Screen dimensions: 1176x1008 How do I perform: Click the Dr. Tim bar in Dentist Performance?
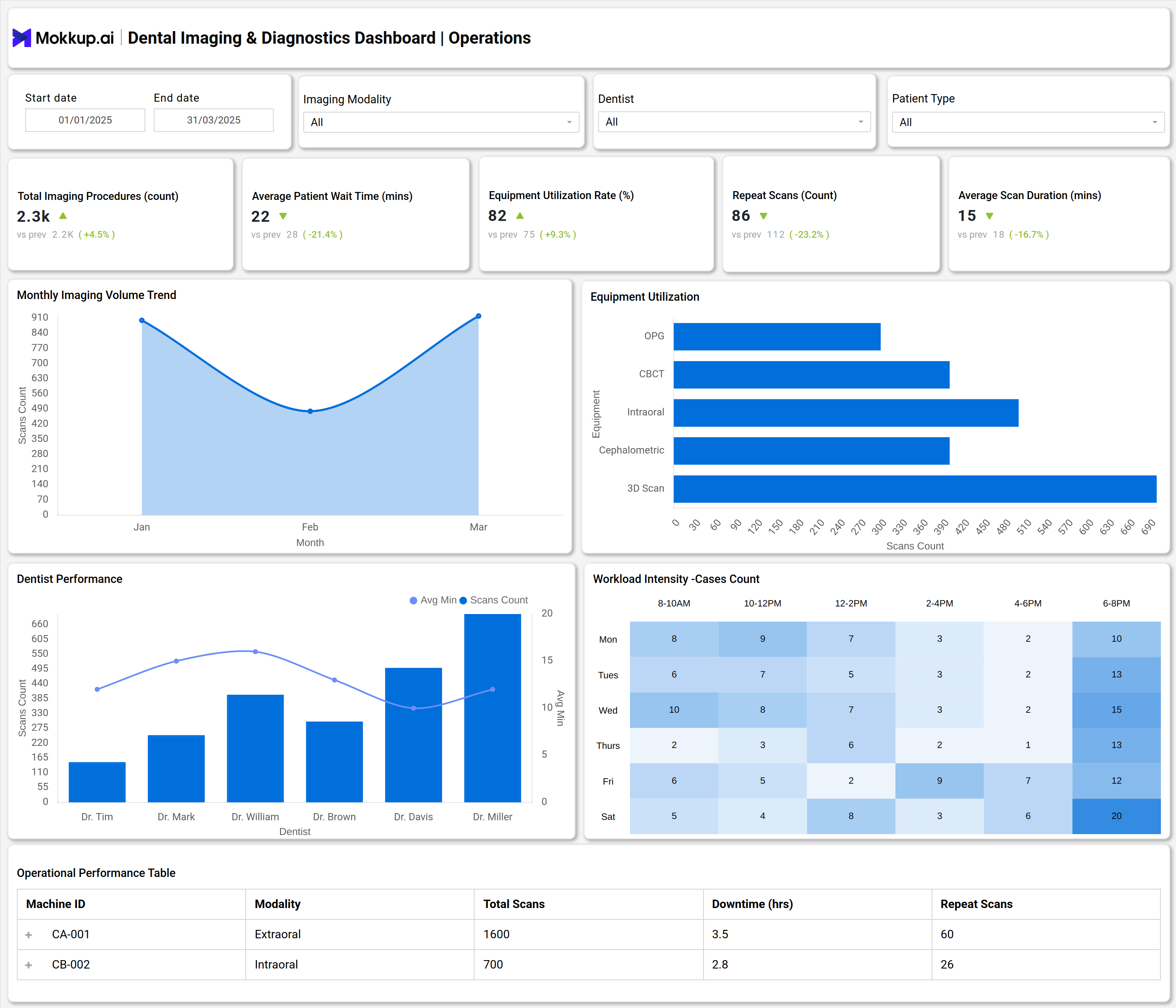(97, 782)
